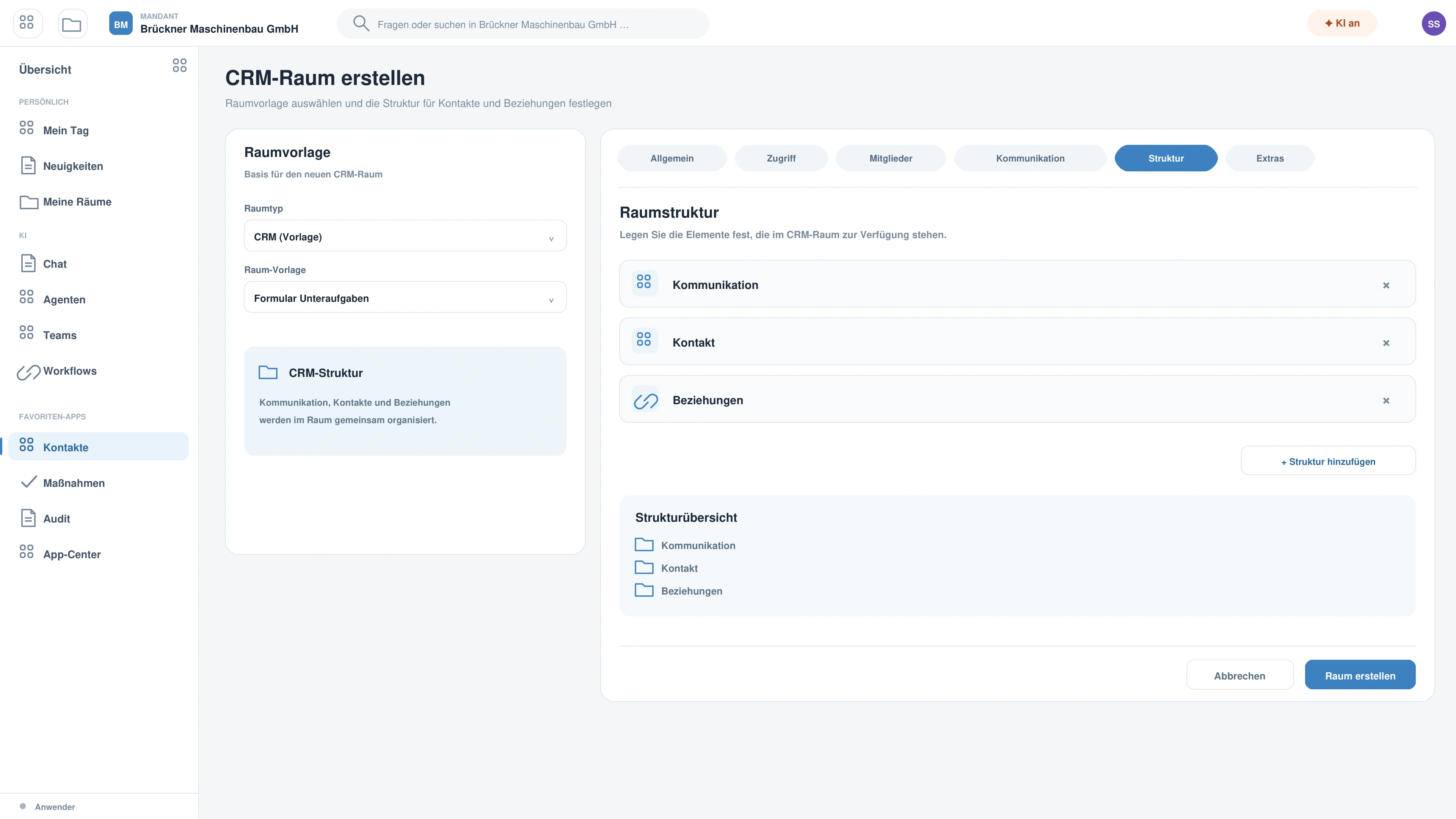Screen dimensions: 1456x819
Task: Switch to the Allgemein tab
Action: point(672,158)
